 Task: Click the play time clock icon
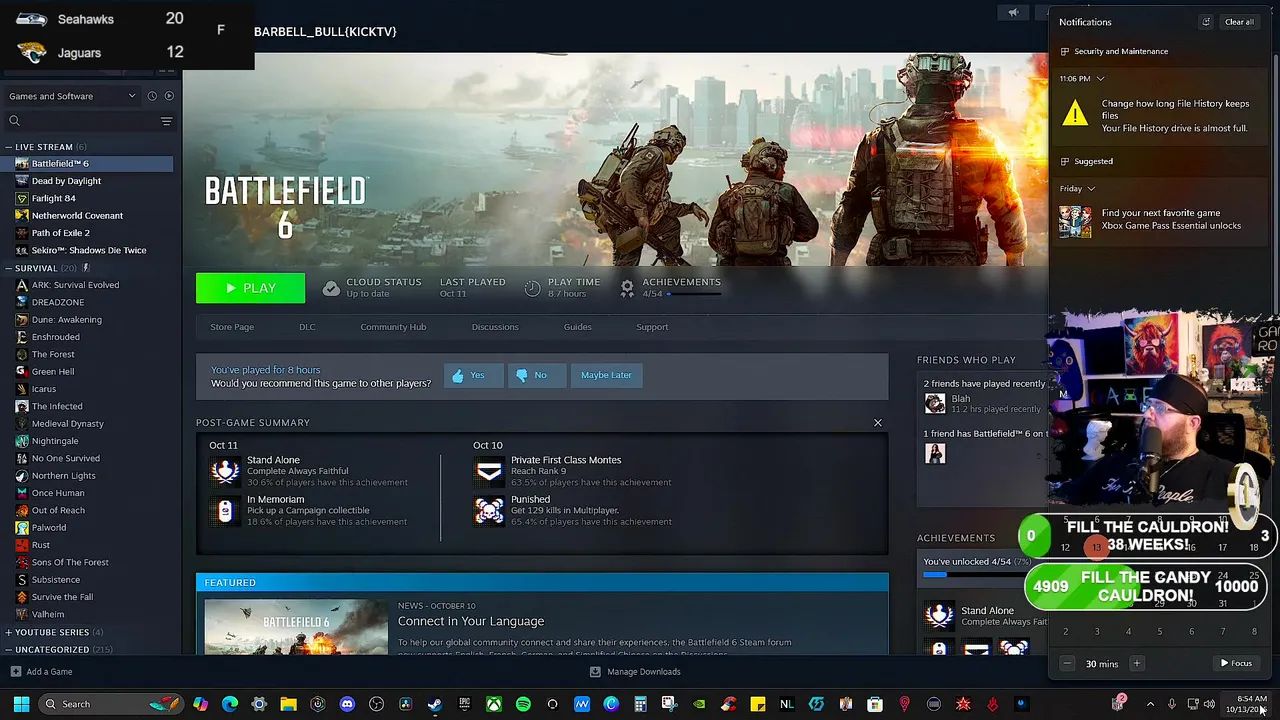click(533, 288)
